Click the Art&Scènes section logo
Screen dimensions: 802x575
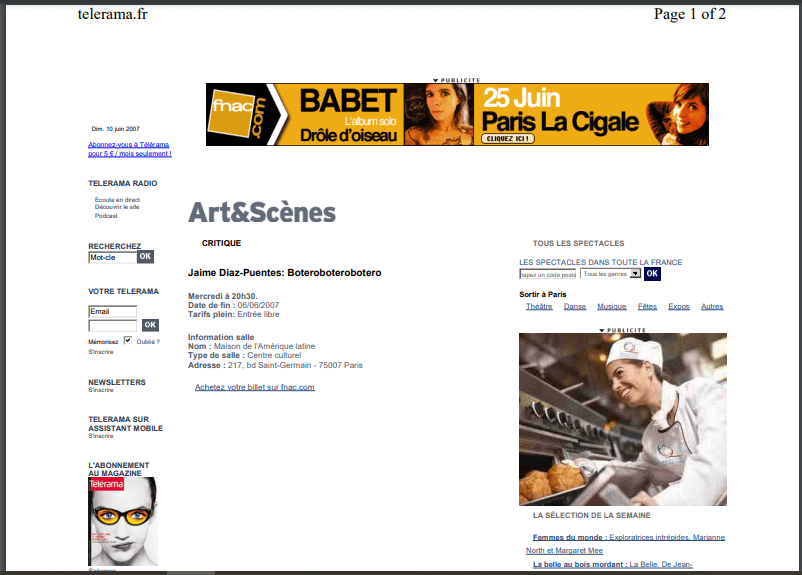[x=262, y=212]
